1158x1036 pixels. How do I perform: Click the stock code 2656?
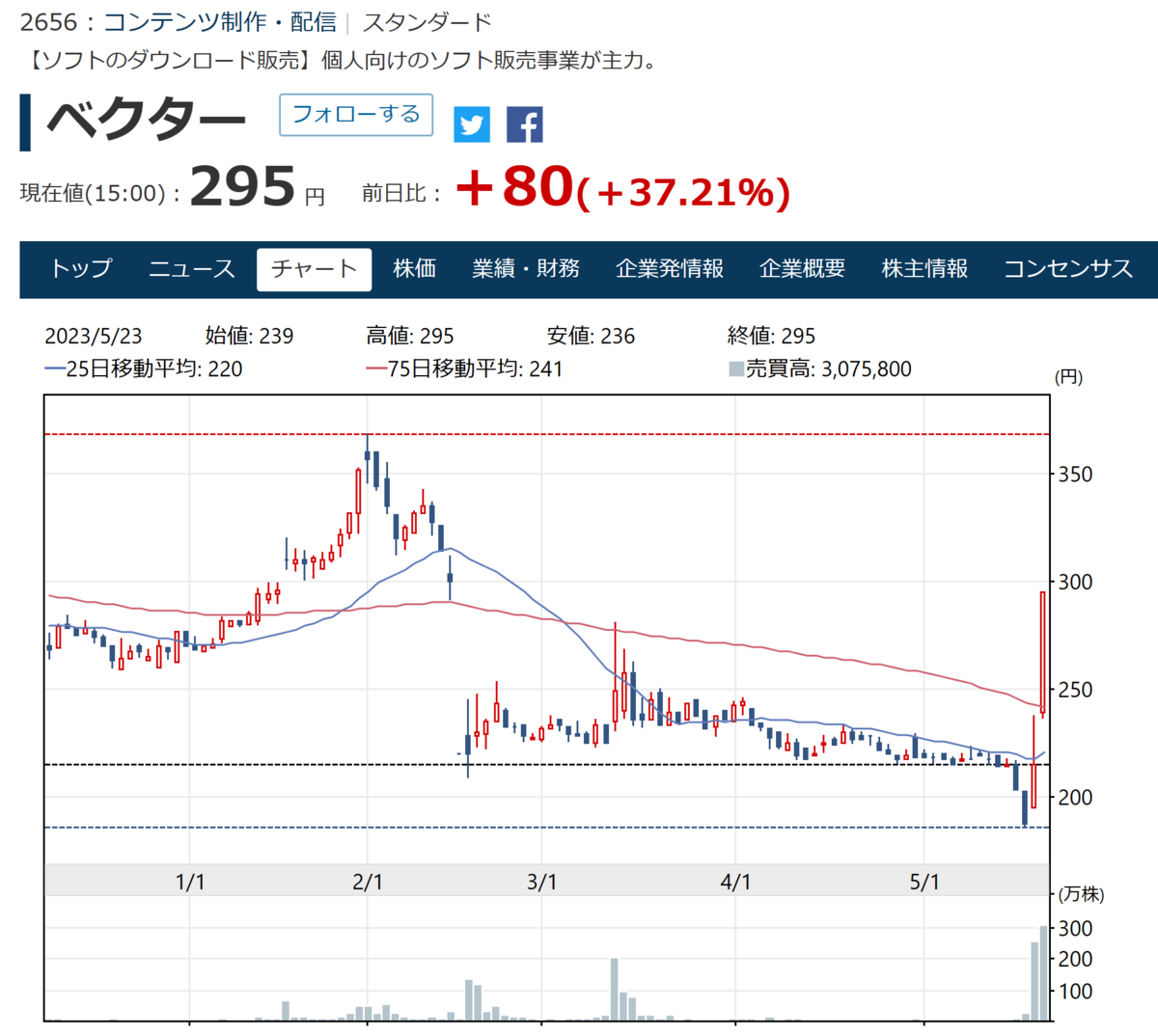click(x=48, y=21)
